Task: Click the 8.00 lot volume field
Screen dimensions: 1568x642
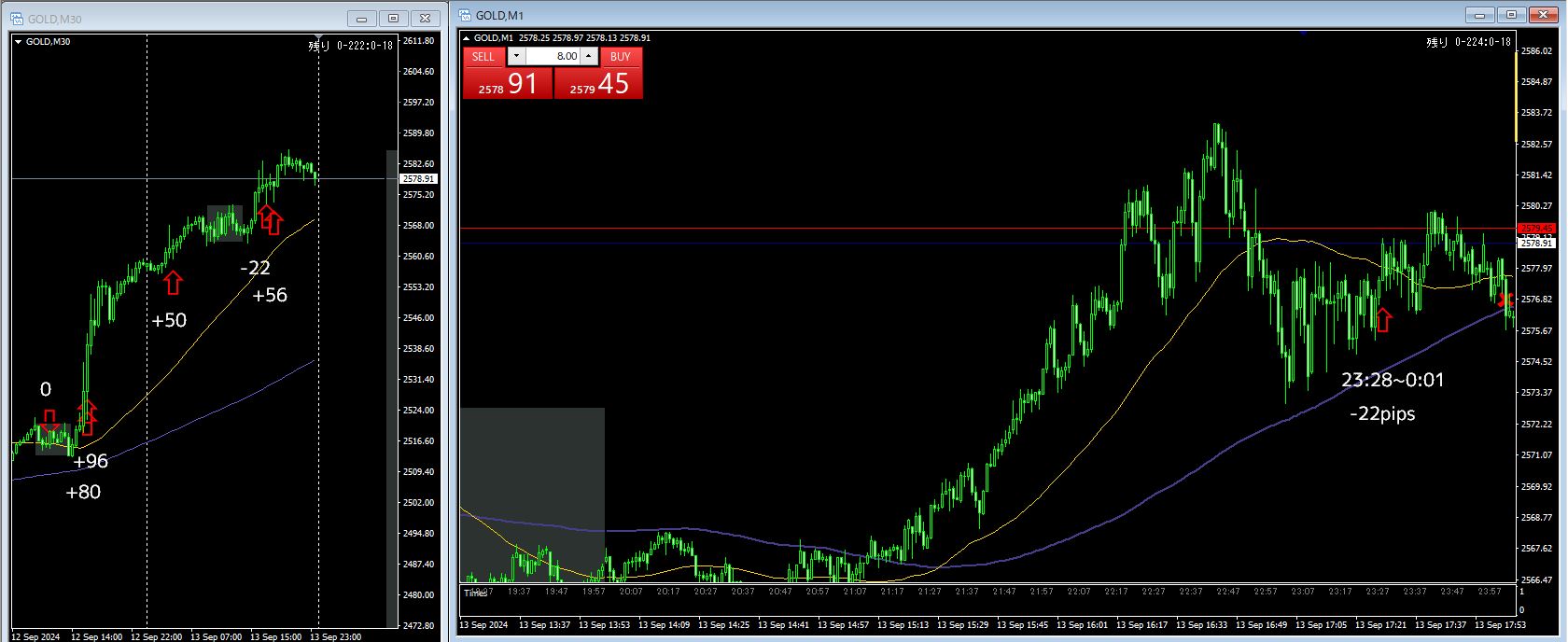Action: 553,56
